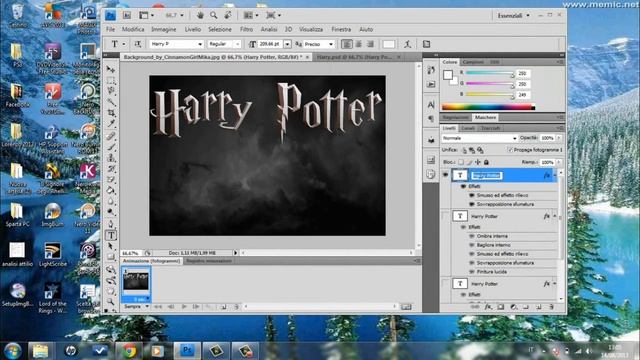Select the Zoom tool in toolbox
640x360 pixels.
(x=111, y=302)
